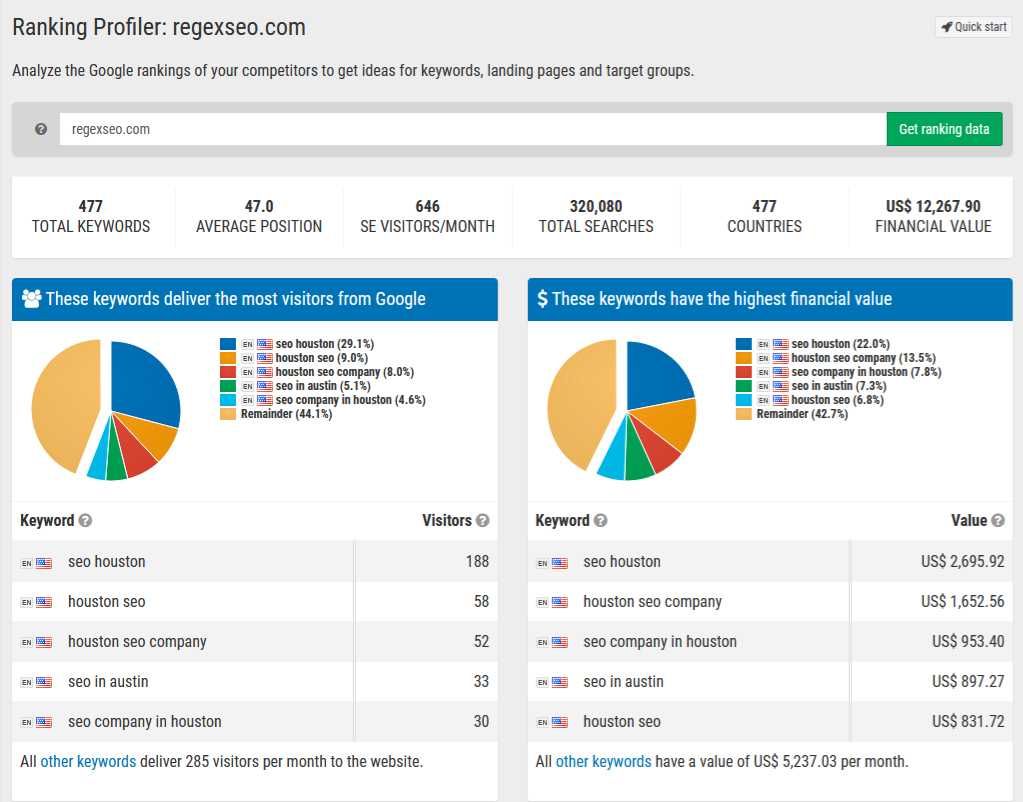
Task: Click the EN badge beside 'seo company in houston' in visitors table
Action: tap(27, 722)
